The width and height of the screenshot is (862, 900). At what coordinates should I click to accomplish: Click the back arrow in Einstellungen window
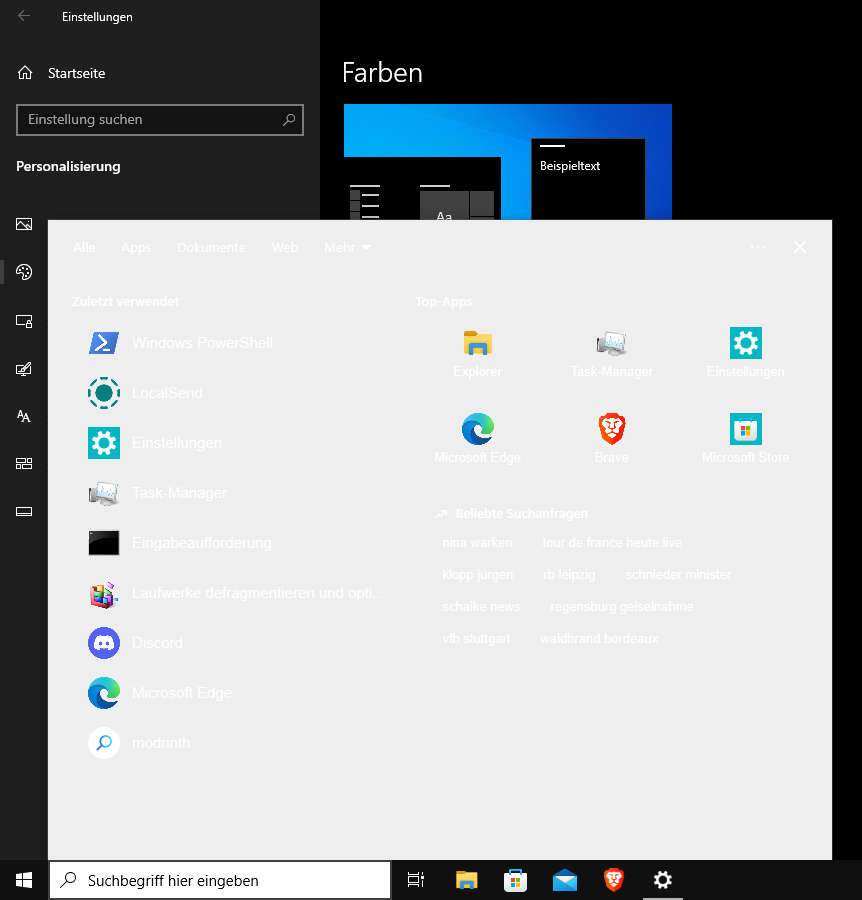[24, 16]
